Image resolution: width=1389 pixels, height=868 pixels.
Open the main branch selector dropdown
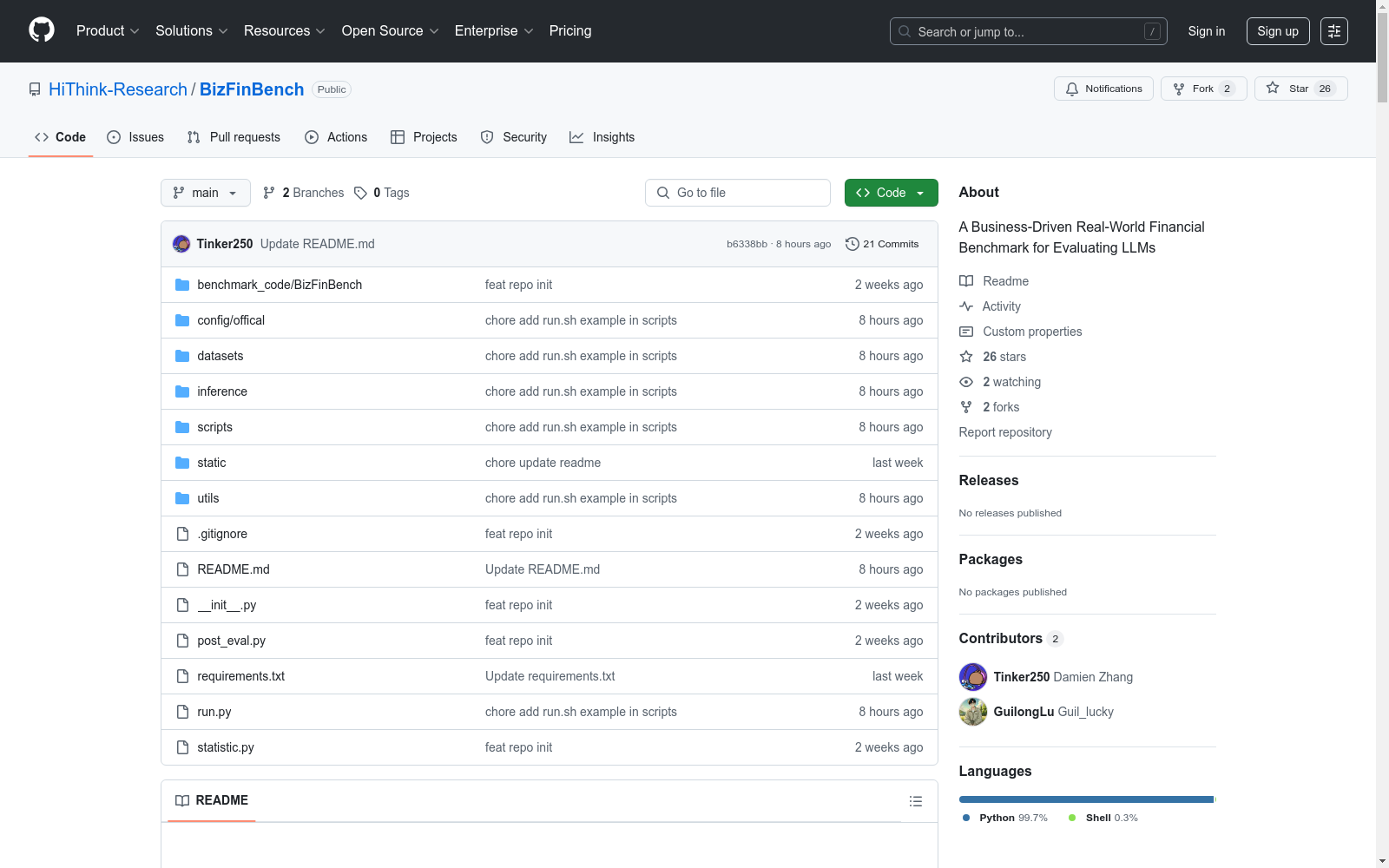206,193
